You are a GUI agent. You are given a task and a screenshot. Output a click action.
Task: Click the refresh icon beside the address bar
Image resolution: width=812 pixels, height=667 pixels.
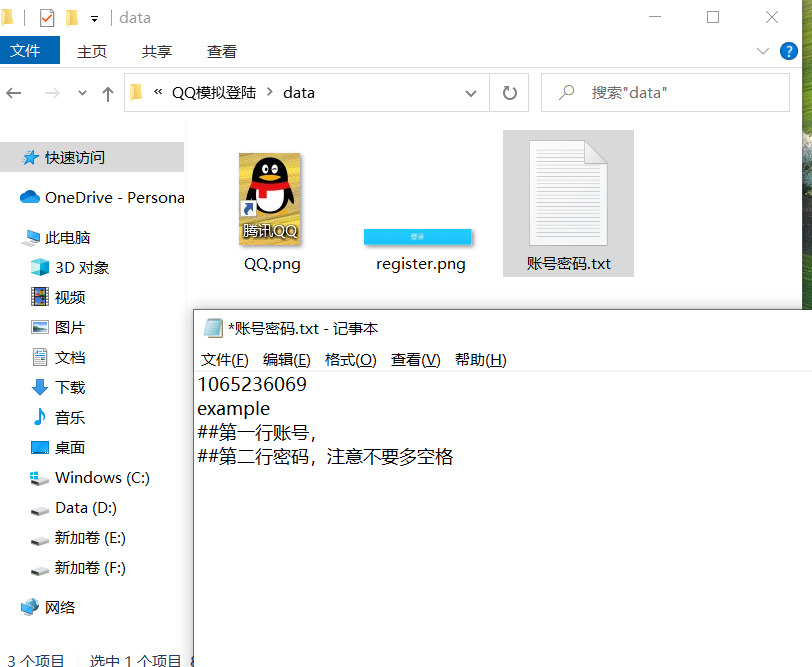click(509, 92)
